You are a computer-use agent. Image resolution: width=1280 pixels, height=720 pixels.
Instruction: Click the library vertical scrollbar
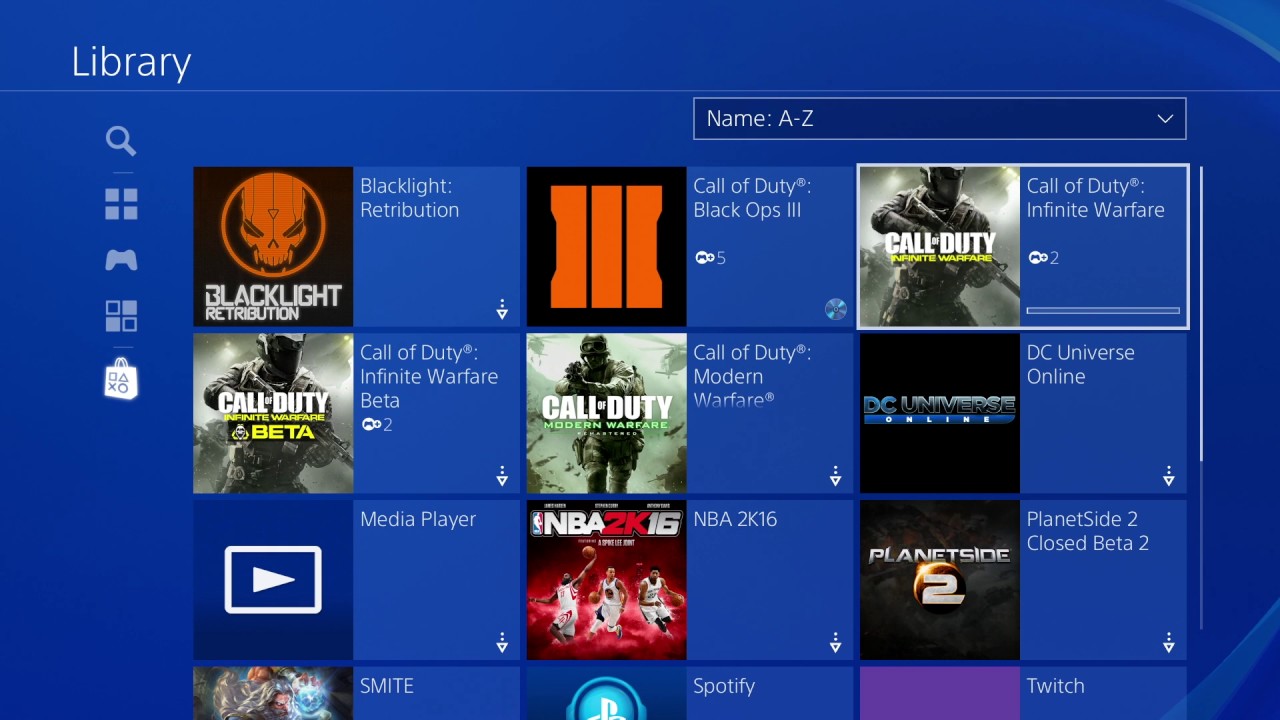pyautogui.click(x=1200, y=315)
